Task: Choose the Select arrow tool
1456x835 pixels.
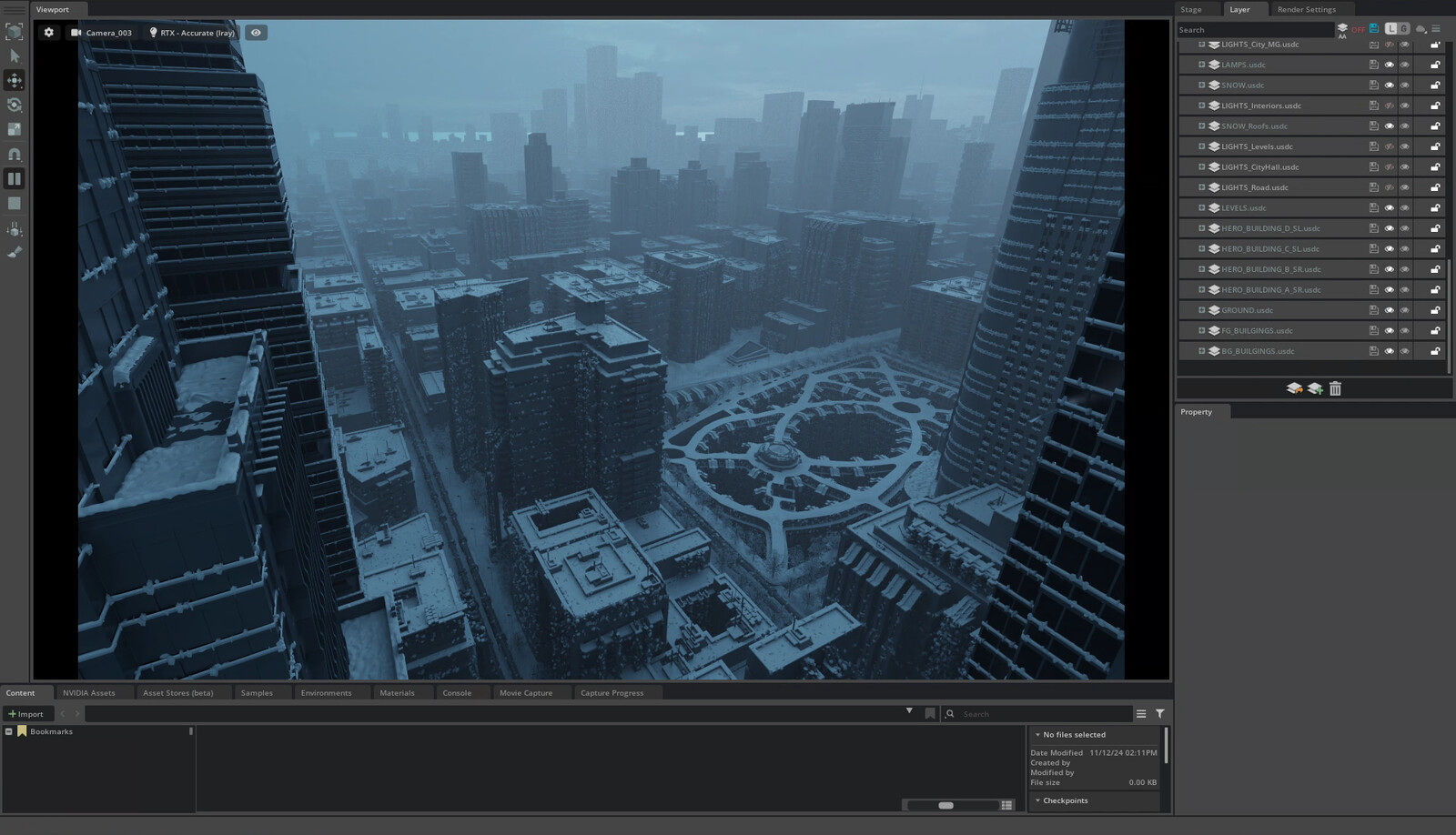Action: coord(15,56)
